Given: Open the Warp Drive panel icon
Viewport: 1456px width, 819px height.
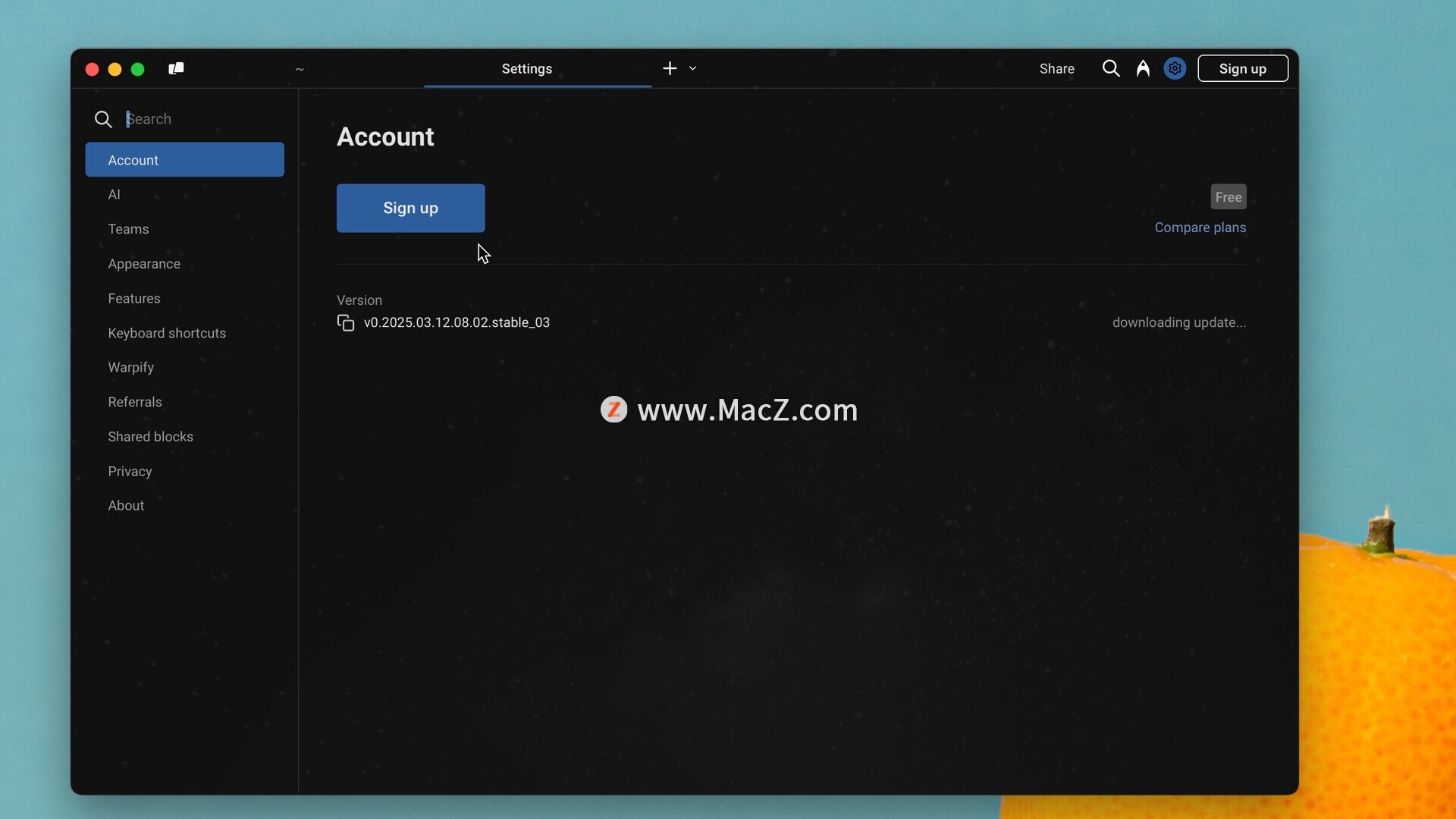Looking at the screenshot, I should pos(176,69).
